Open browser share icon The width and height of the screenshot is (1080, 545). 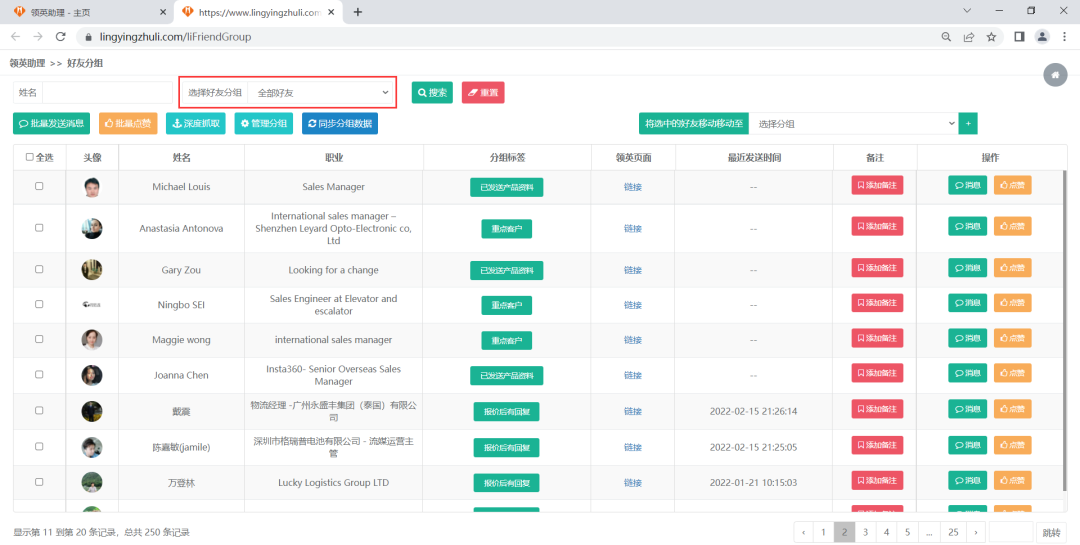[969, 37]
